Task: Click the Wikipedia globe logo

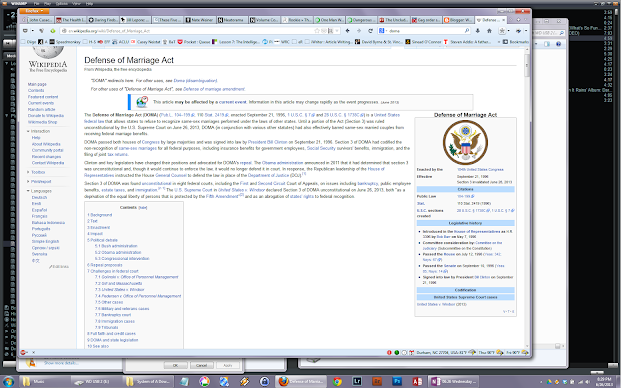Action: click(x=48, y=52)
